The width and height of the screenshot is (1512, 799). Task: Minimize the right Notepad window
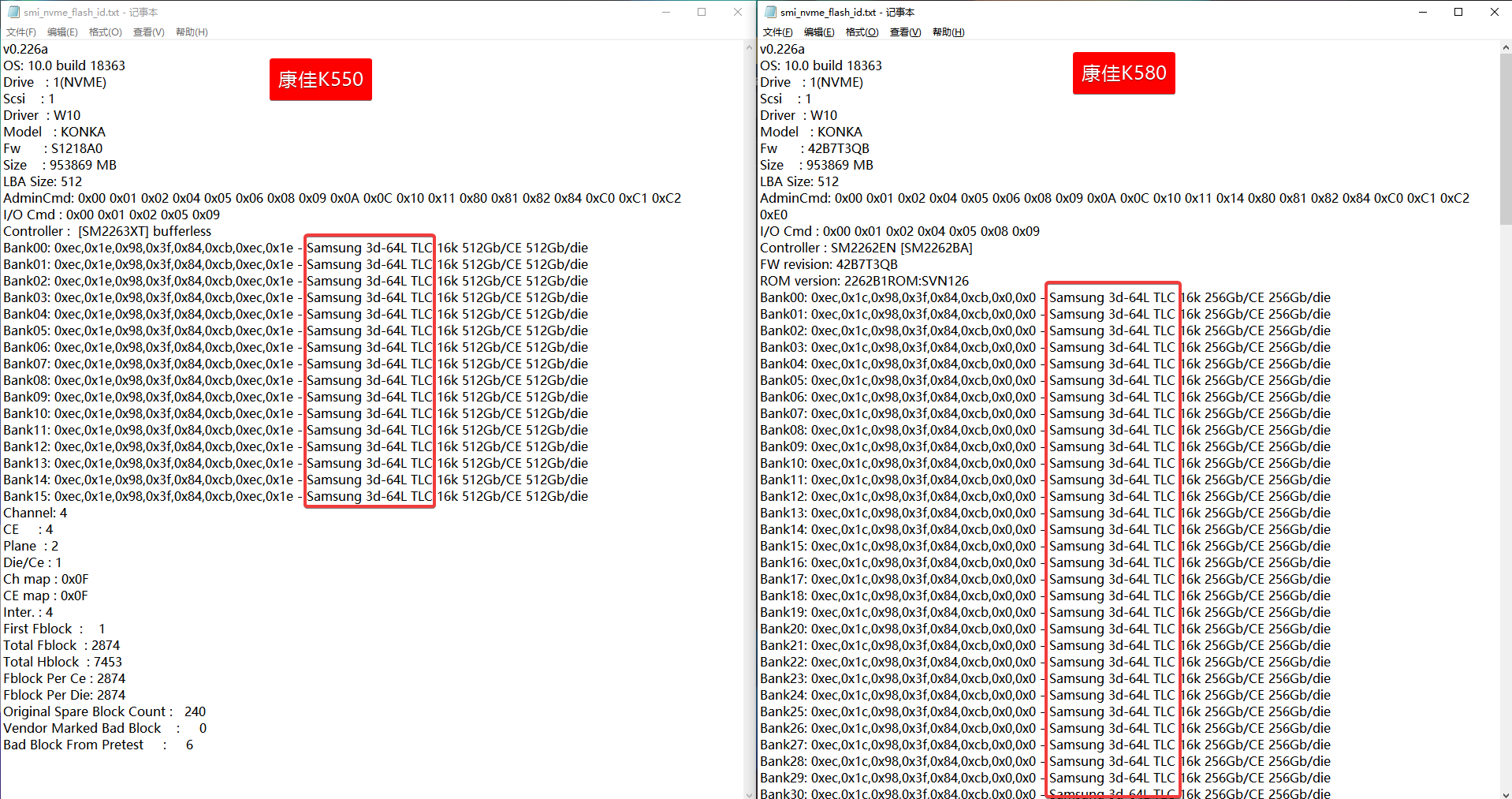click(1423, 12)
